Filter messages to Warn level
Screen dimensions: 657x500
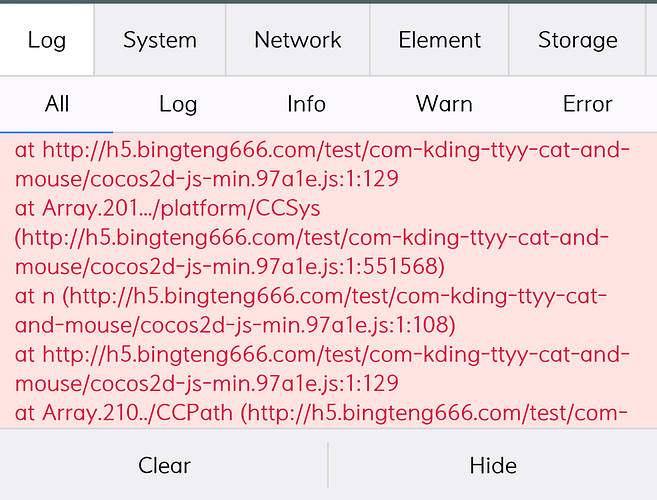[444, 104]
